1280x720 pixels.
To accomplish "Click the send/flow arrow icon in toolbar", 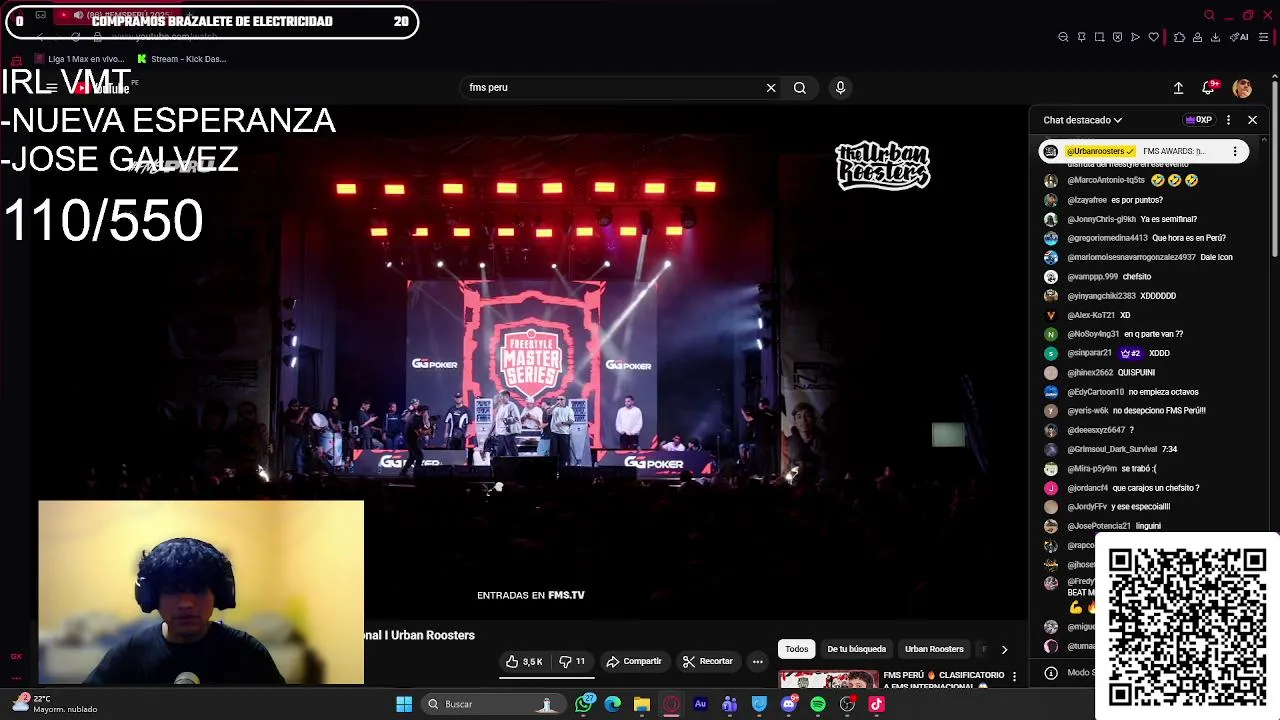I will 1135,37.
